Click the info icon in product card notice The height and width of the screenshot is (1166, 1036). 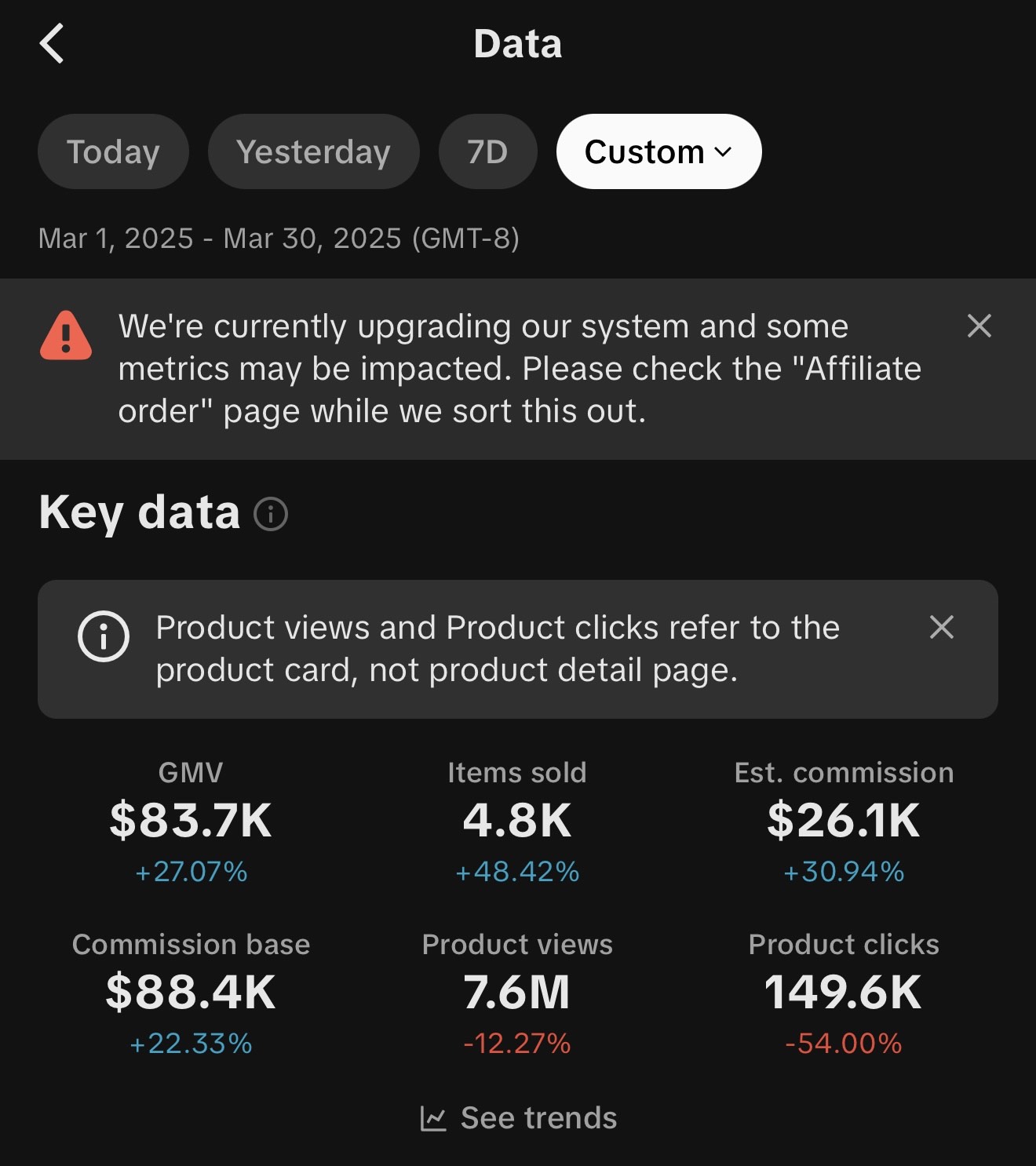(104, 636)
